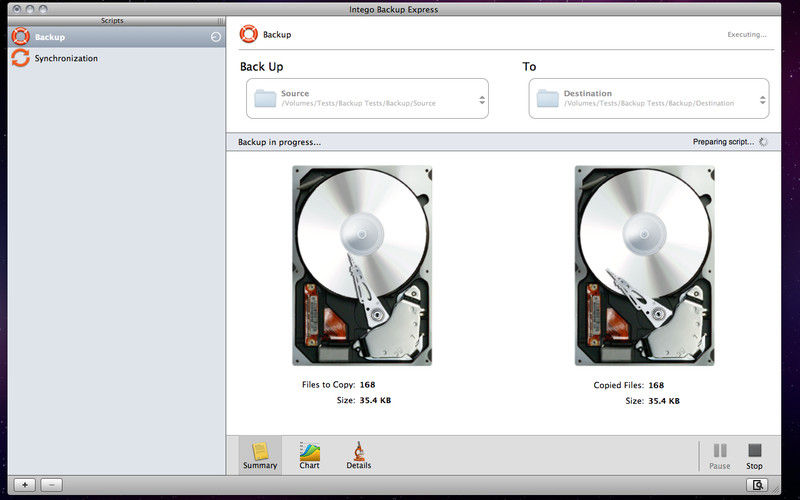Click the destination Size: 35.4 KB text

pos(653,401)
